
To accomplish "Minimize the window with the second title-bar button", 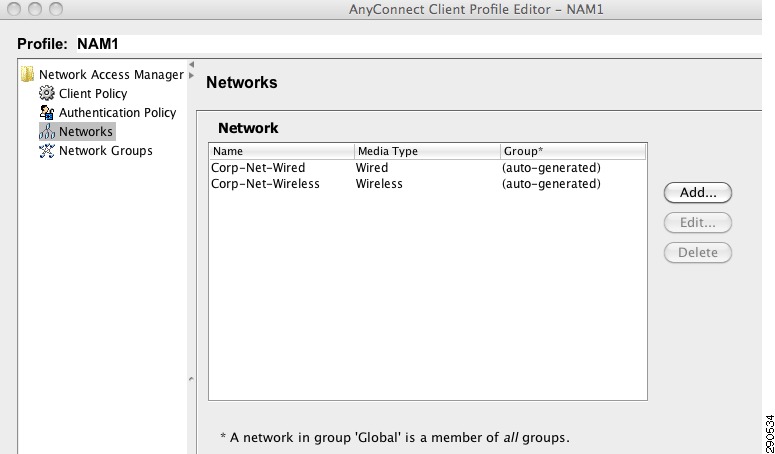I will click(35, 9).
